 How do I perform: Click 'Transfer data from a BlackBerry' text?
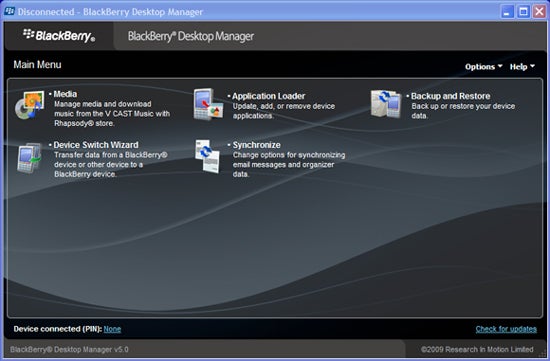tap(110, 155)
